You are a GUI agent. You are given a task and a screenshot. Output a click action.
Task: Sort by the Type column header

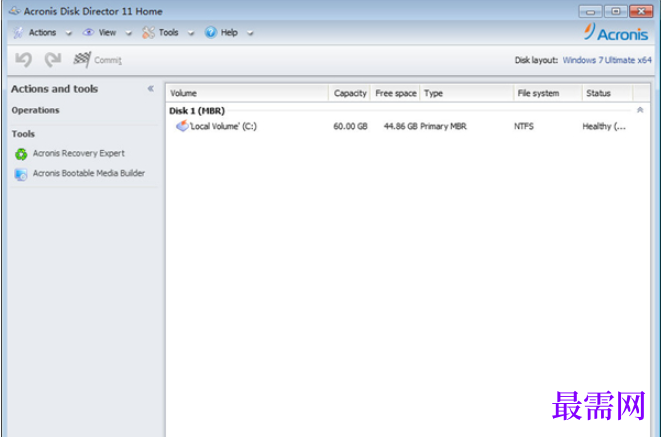[x=467, y=93]
